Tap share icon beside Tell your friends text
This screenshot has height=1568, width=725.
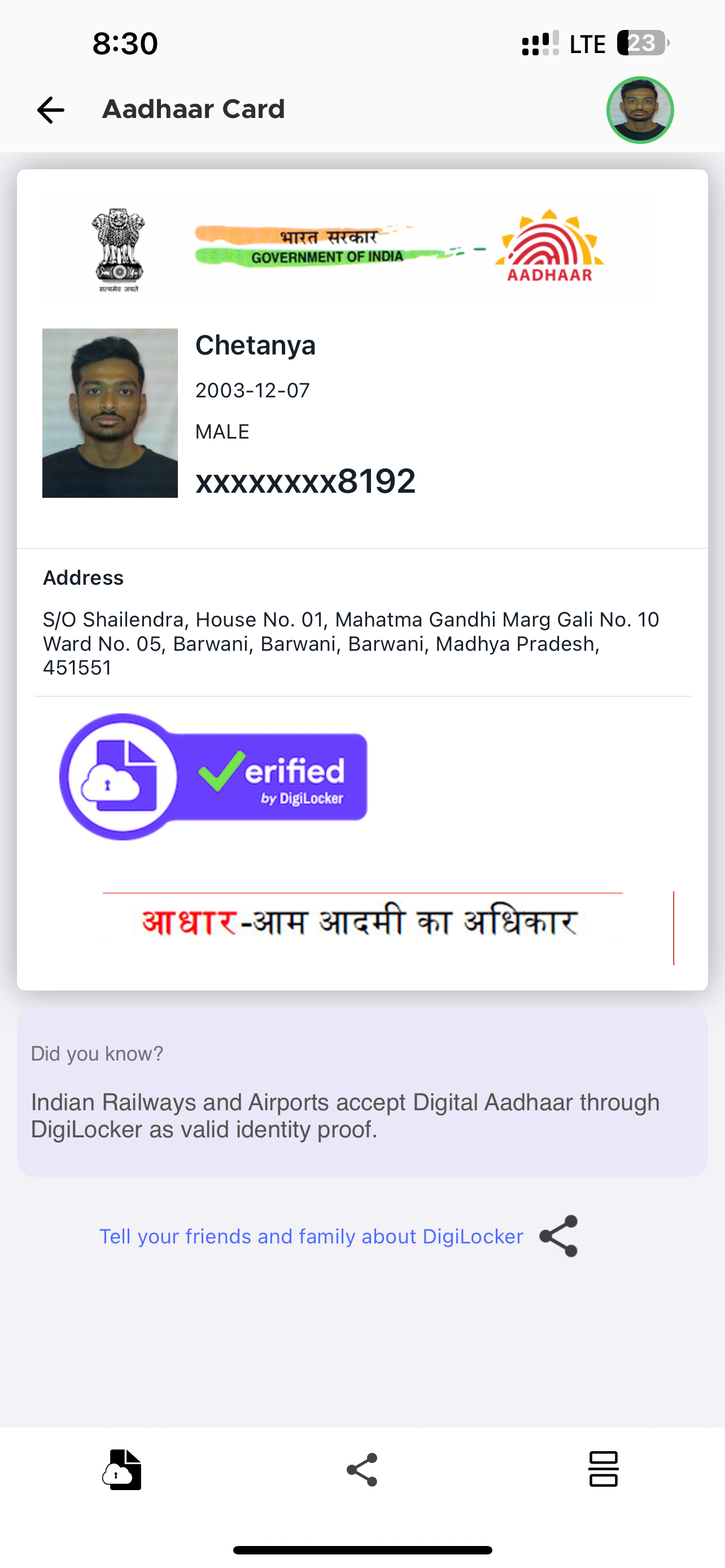point(558,1236)
